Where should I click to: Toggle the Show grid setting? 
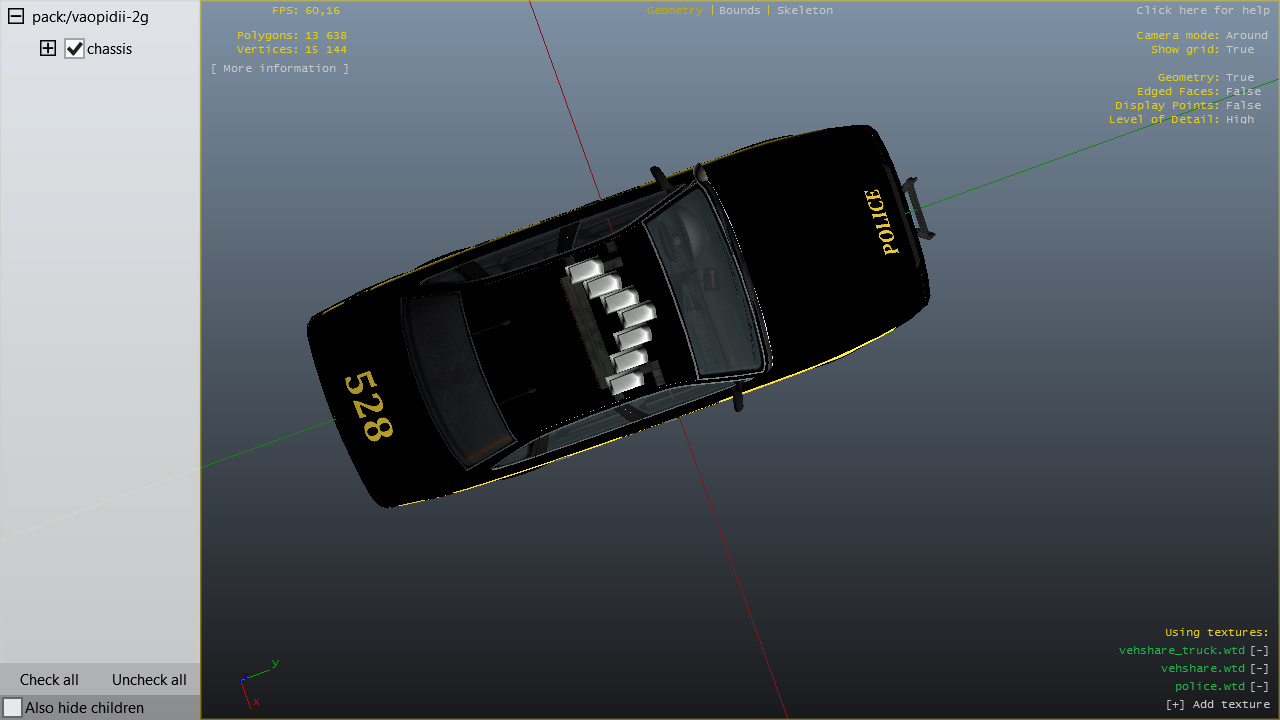pos(1239,49)
